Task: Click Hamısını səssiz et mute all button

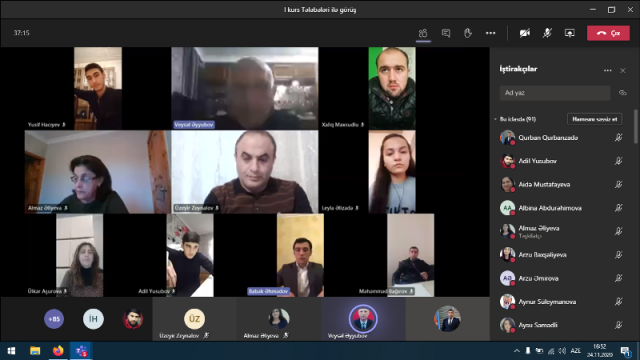Action: tap(595, 119)
